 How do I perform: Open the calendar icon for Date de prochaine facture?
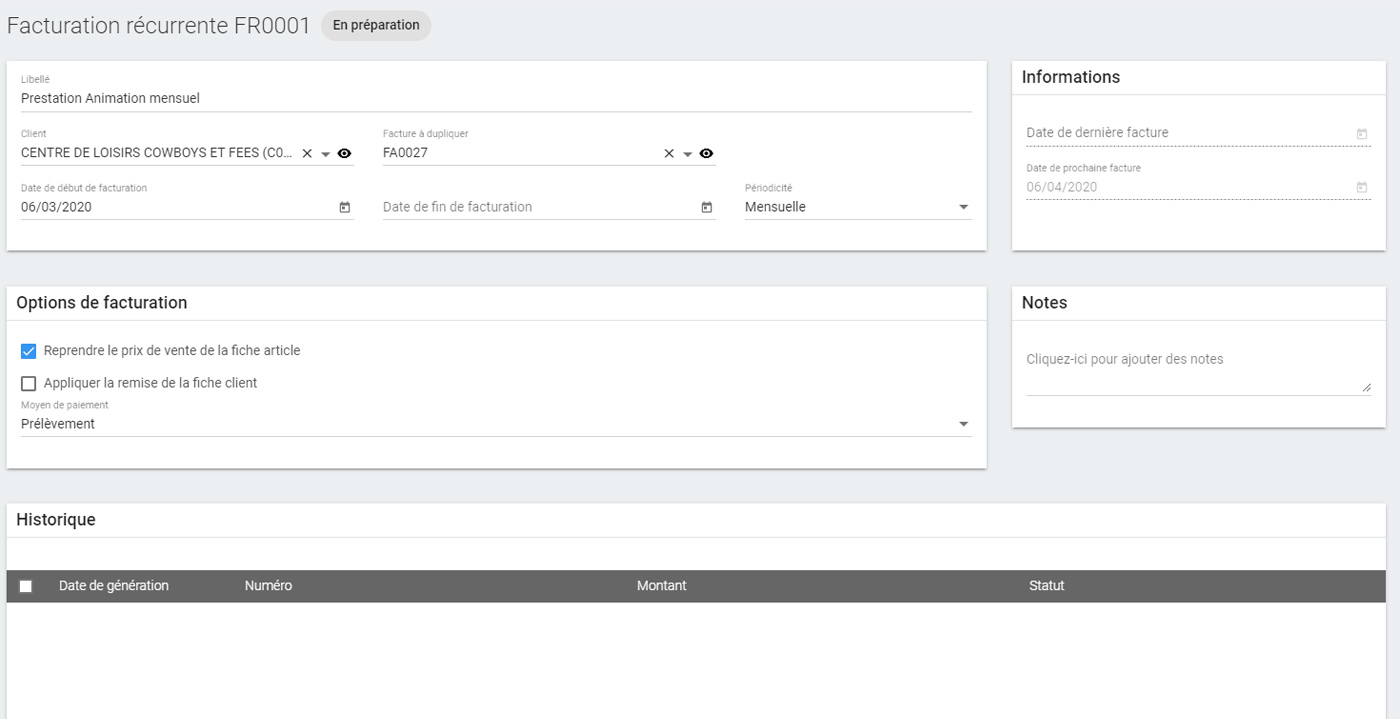tap(1362, 186)
